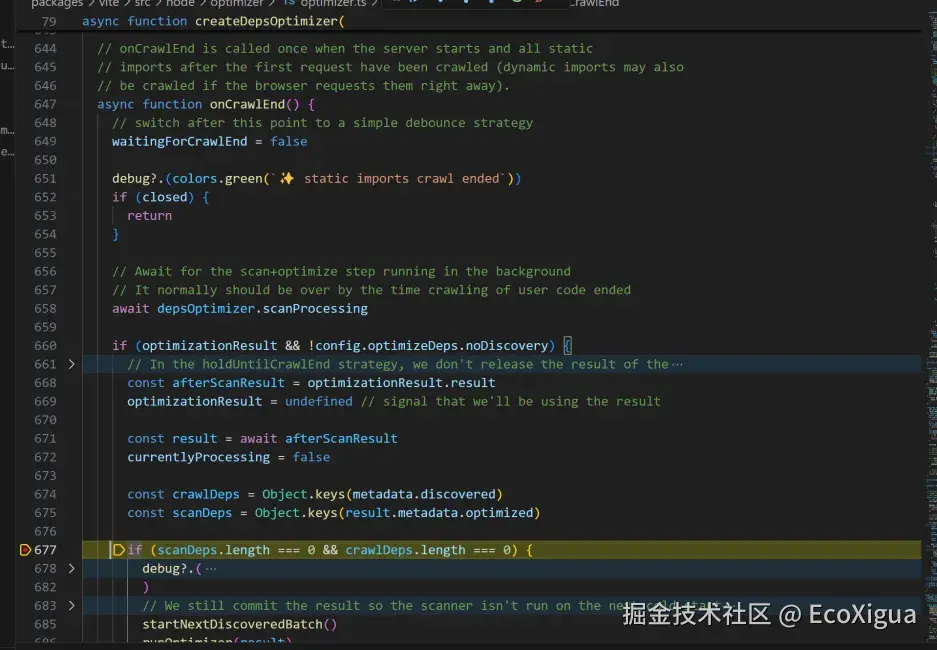Click 'depsOptimizer' on line 658
This screenshot has width=937, height=650.
206,308
